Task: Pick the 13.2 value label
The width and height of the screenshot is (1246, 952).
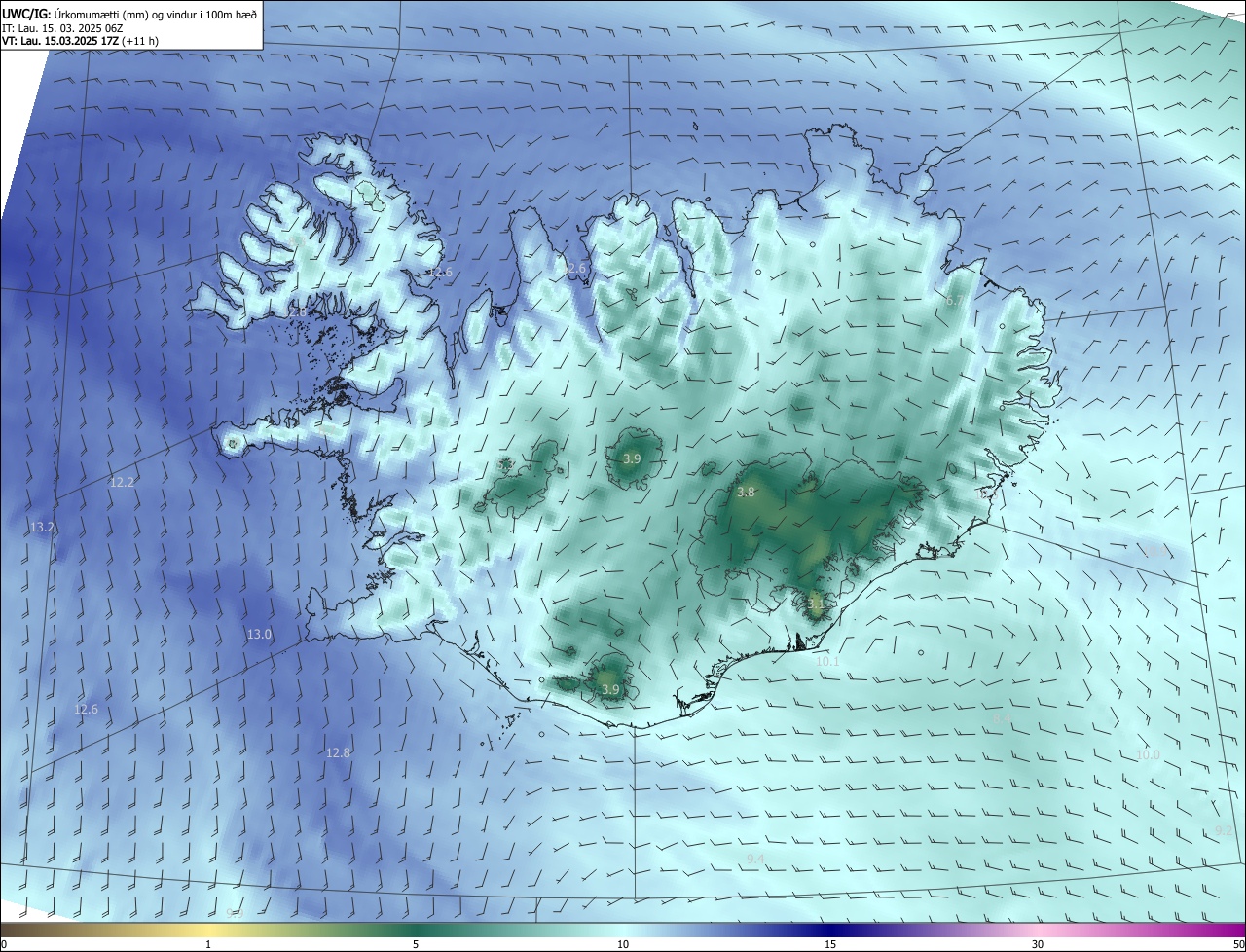Action: [43, 527]
